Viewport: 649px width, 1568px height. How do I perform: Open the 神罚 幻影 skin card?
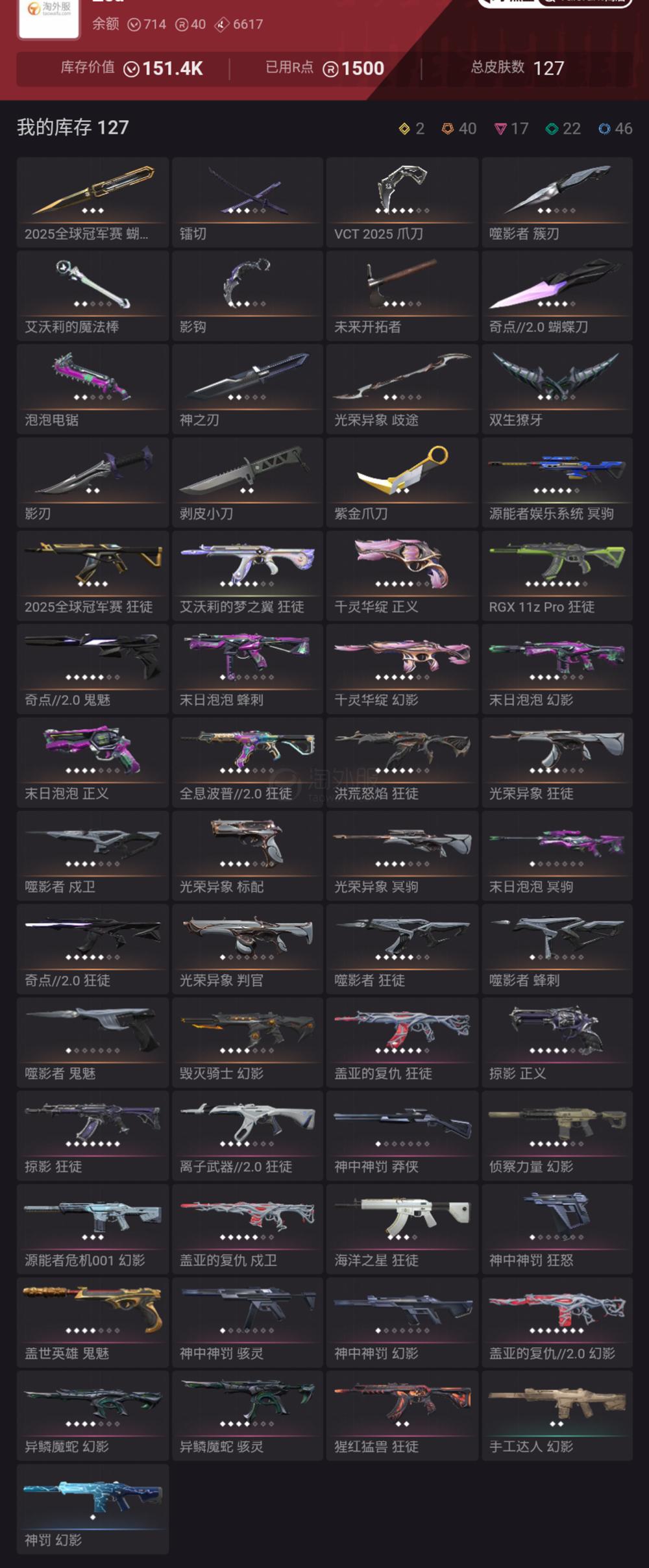(x=93, y=1509)
